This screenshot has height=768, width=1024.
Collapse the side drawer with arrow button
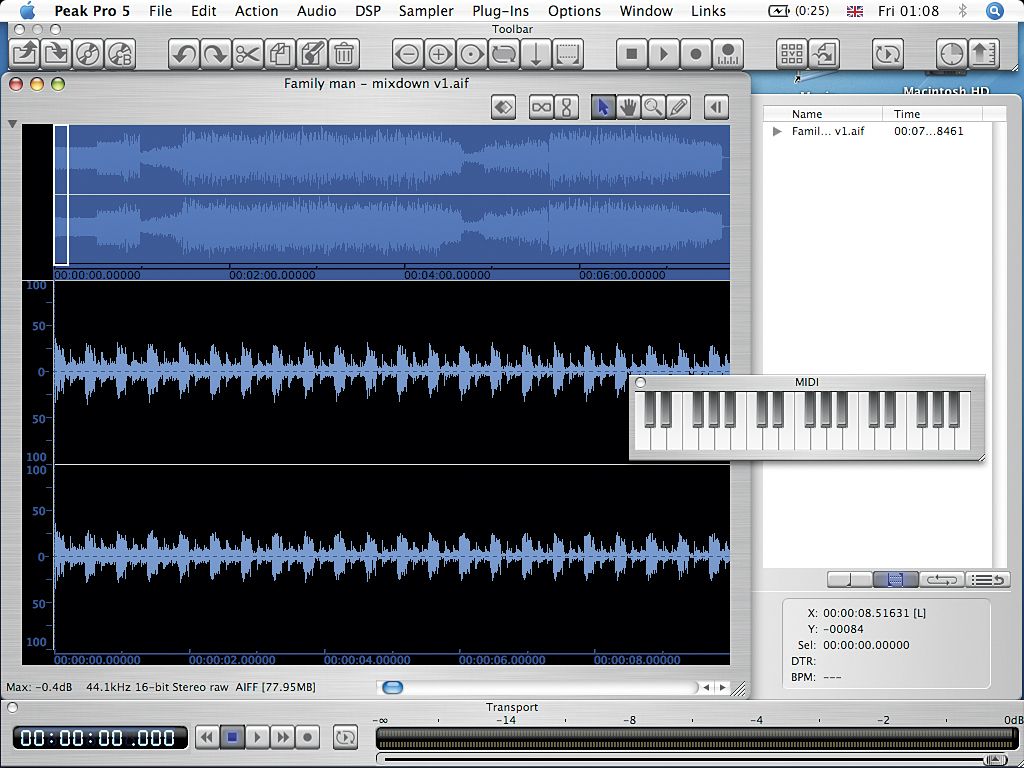click(x=716, y=107)
